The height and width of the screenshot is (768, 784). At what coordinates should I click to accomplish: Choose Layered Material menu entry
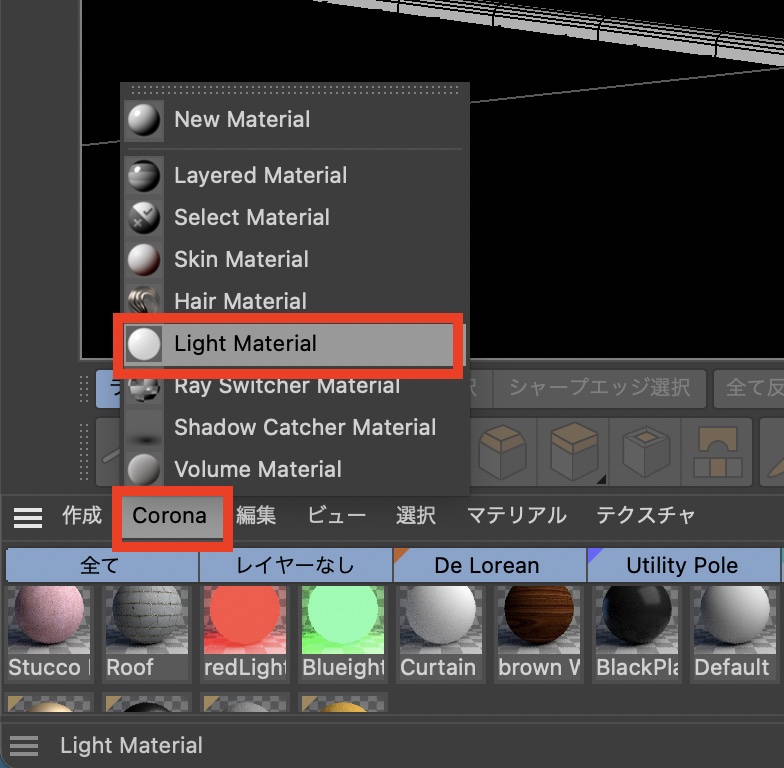[x=295, y=176]
